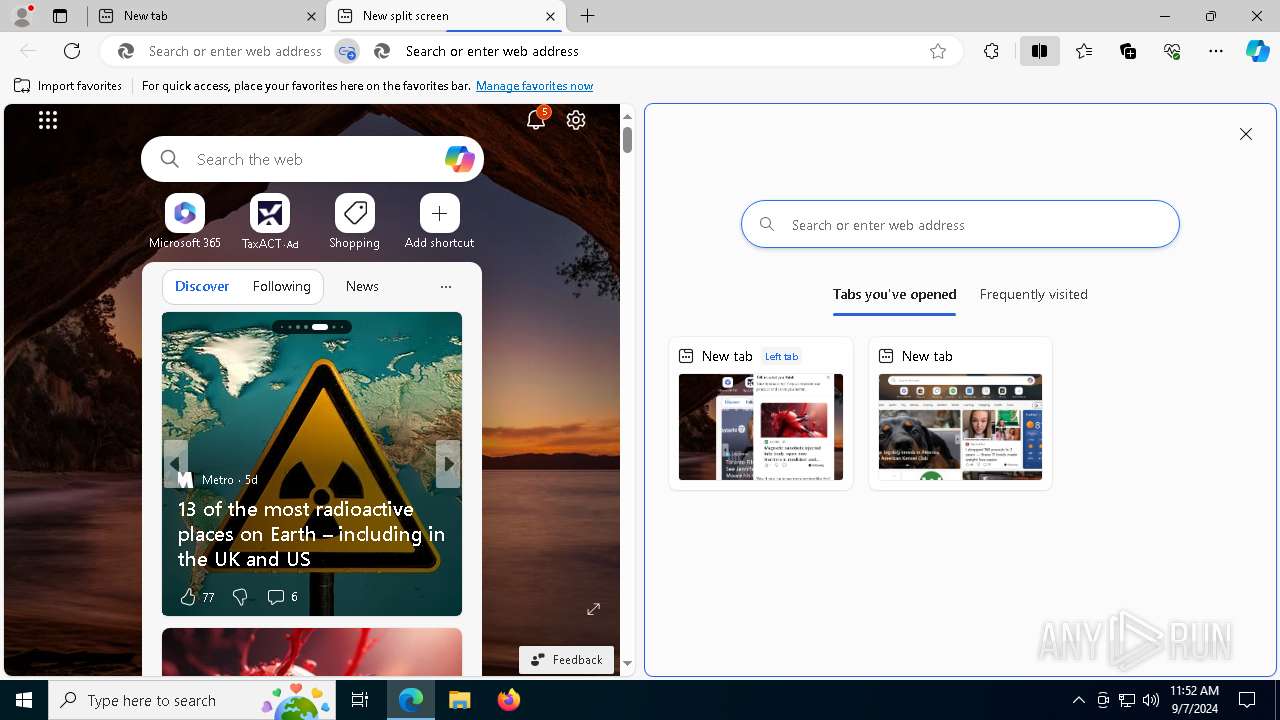
Task: Open the Extensions puzzle icon
Action: [x=991, y=51]
